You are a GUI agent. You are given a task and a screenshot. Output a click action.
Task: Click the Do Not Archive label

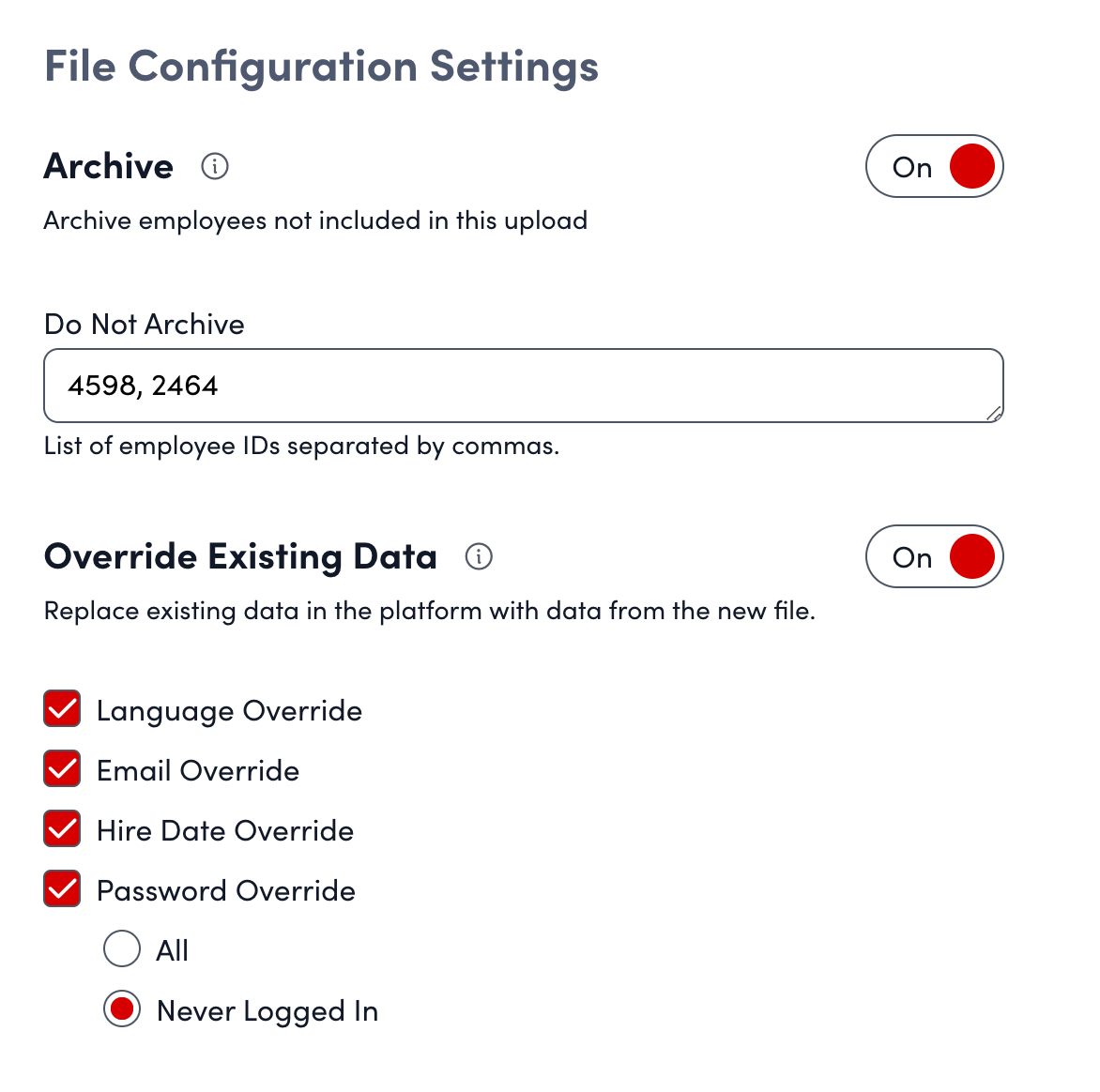(x=144, y=324)
